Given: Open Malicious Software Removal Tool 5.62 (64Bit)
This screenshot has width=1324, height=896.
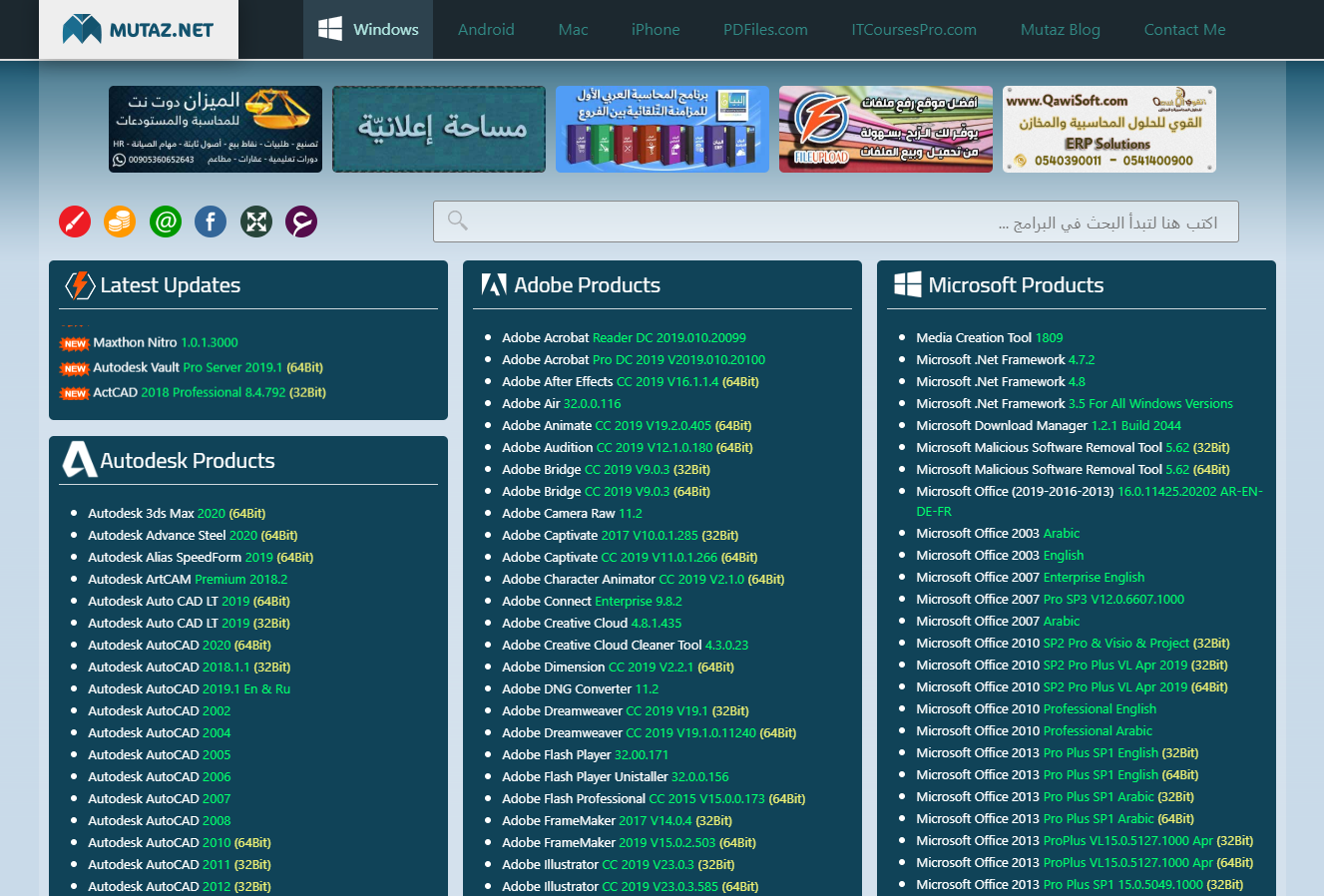Looking at the screenshot, I should point(1073,469).
